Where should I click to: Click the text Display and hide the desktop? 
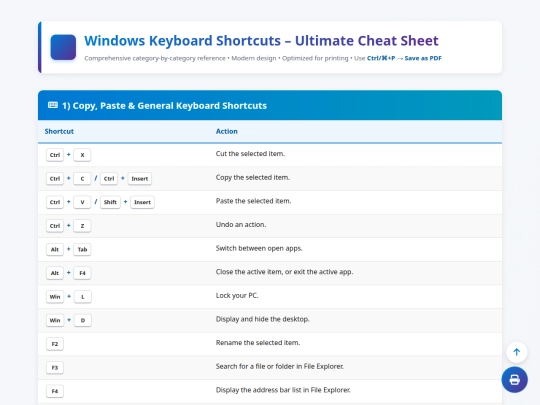262,319
